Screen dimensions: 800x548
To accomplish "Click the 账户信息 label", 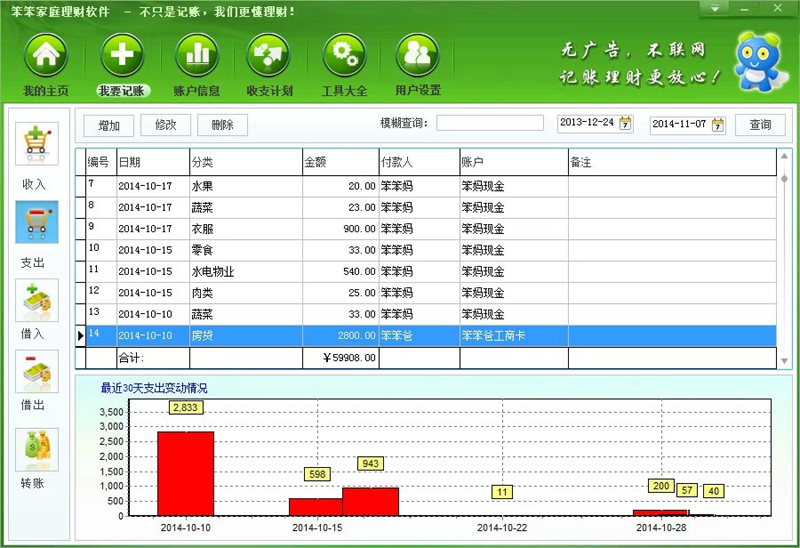I will [x=197, y=91].
